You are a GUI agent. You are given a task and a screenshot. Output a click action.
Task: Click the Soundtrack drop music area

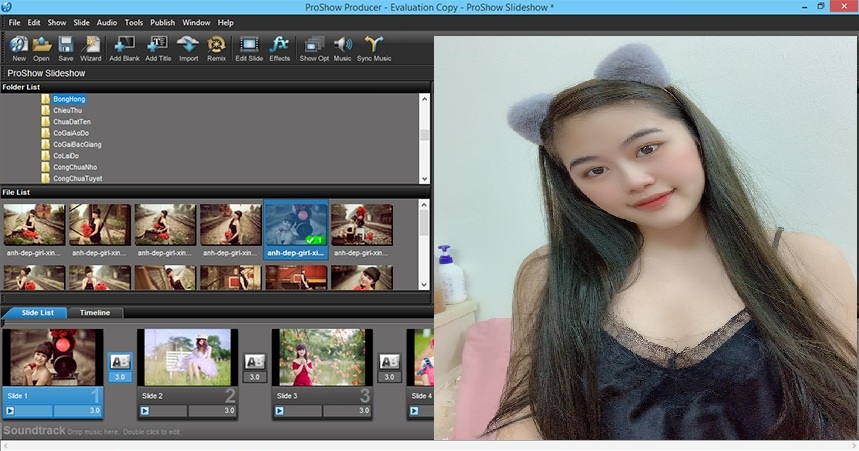point(217,431)
